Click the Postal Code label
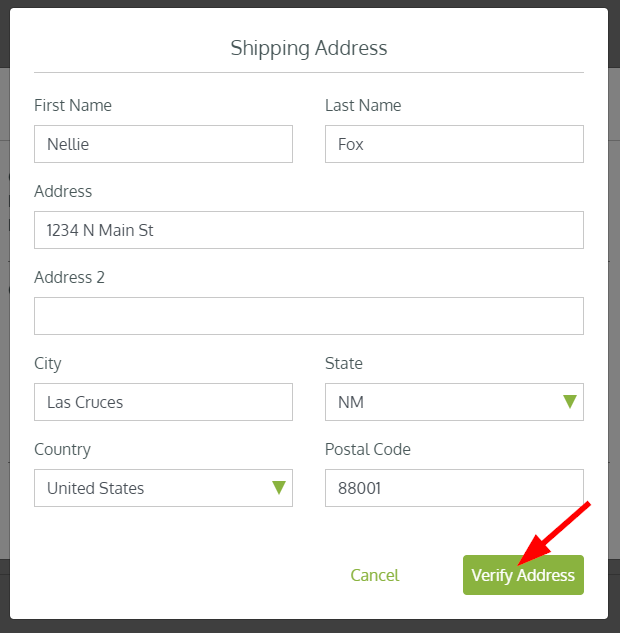 368,449
